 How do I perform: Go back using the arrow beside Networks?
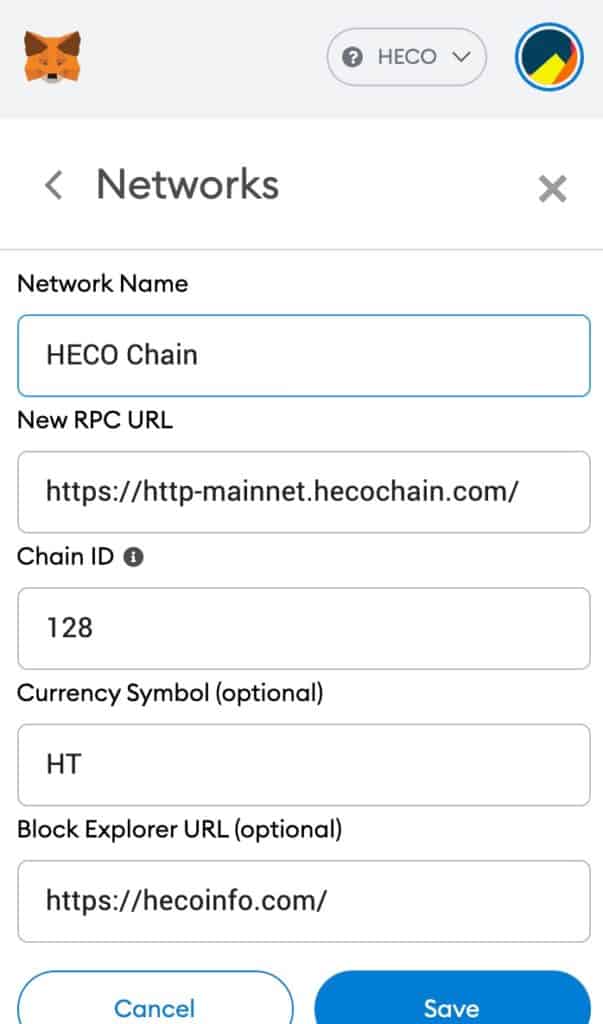54,185
